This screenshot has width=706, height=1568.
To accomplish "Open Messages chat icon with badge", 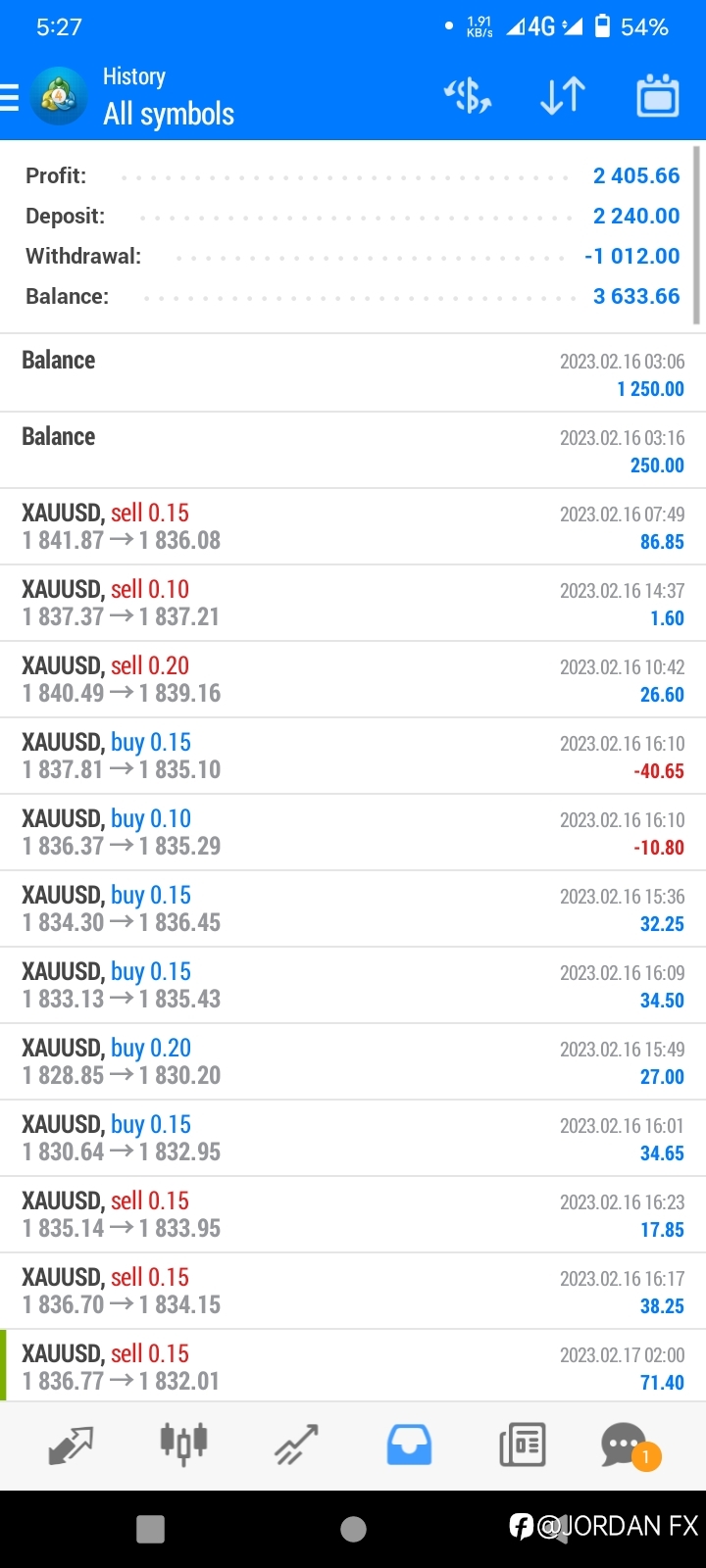I will (x=630, y=1445).
